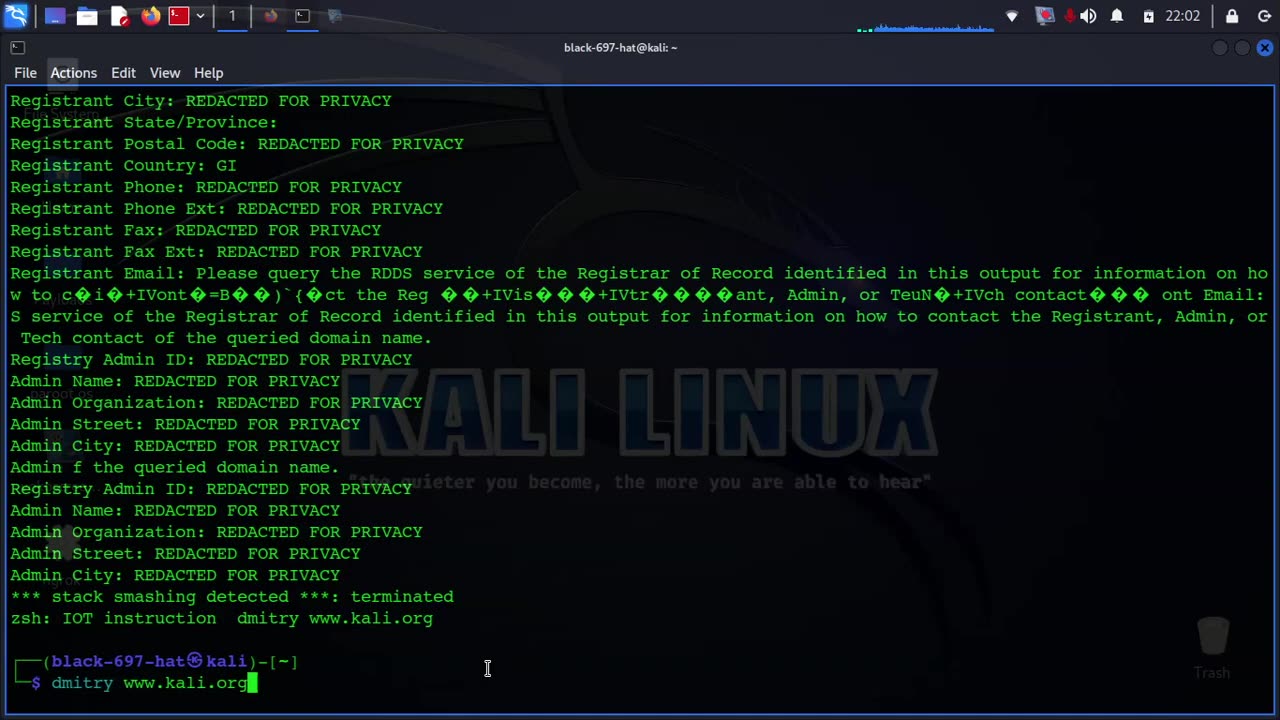Close the terminal window

(x=1265, y=47)
